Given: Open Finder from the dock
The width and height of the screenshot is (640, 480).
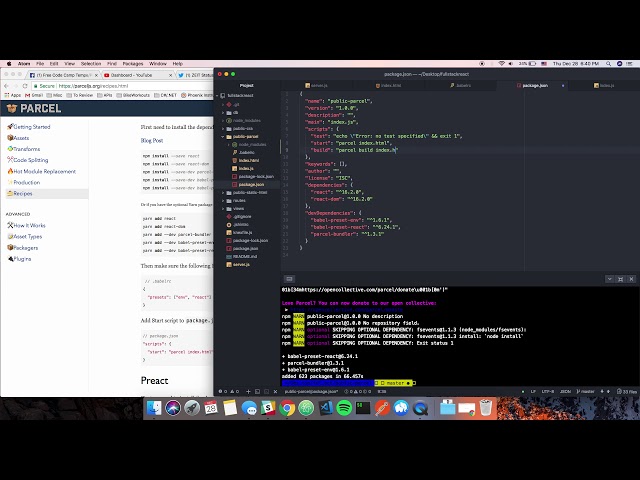Looking at the screenshot, I should pyautogui.click(x=154, y=408).
